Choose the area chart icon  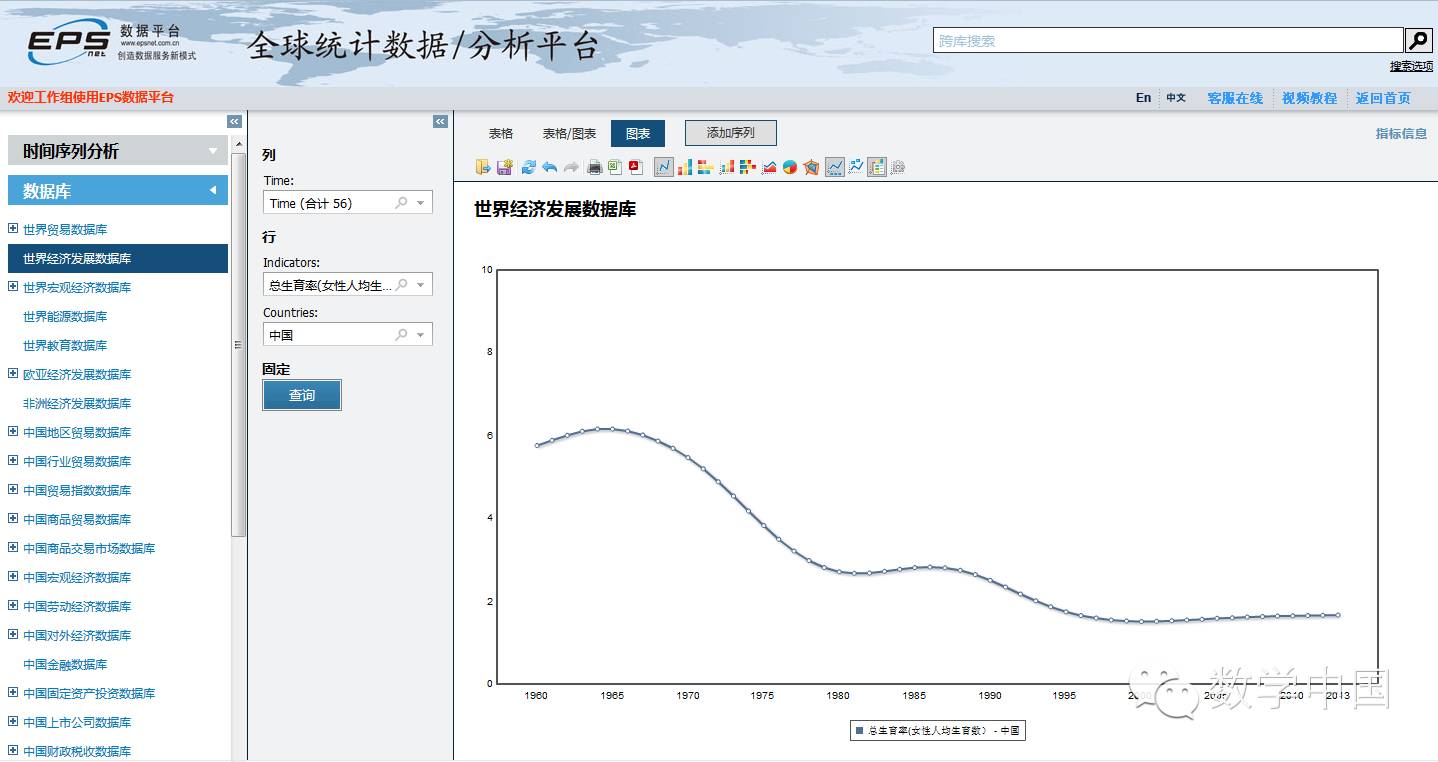coord(769,167)
